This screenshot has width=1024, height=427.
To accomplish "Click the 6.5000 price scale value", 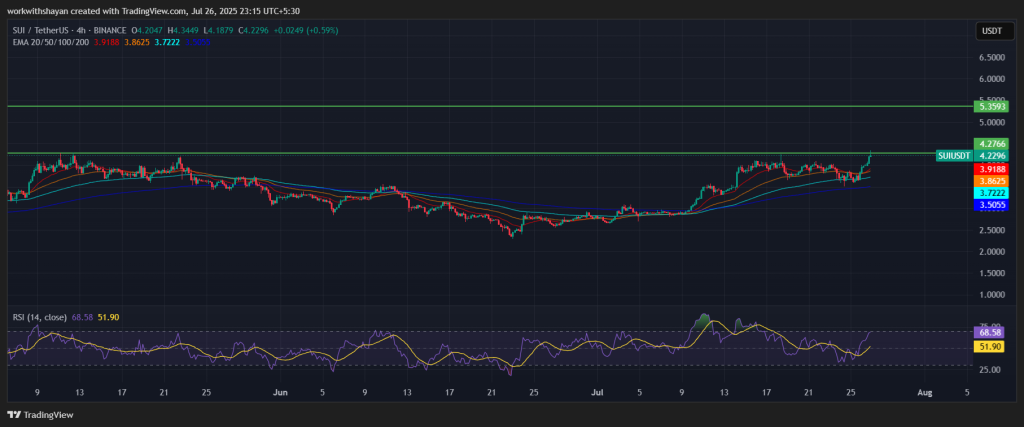I will coord(993,58).
